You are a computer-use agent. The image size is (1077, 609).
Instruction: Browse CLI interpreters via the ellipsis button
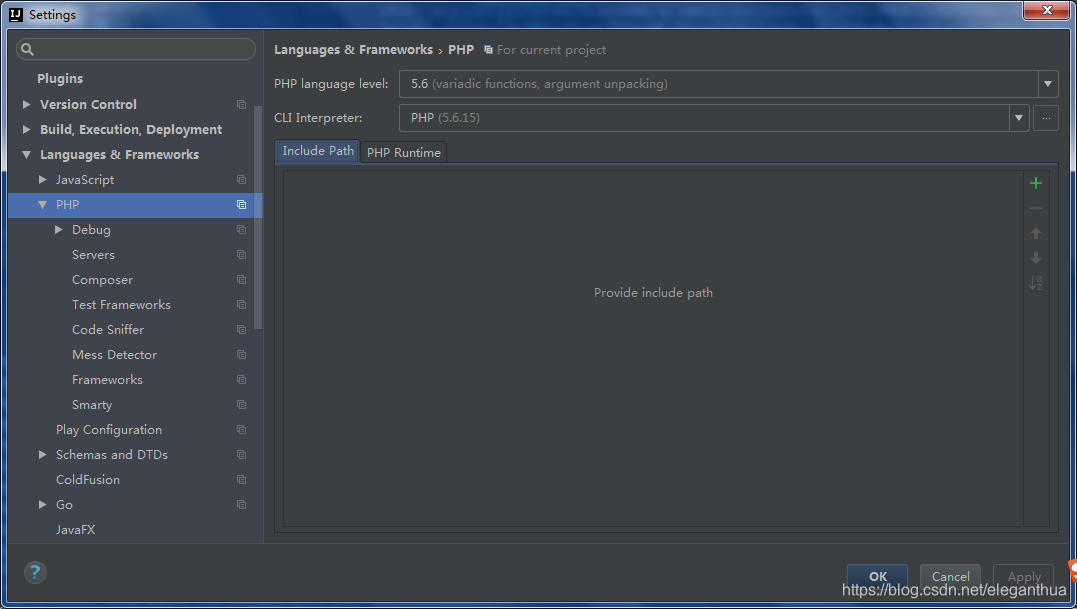[x=1045, y=118]
